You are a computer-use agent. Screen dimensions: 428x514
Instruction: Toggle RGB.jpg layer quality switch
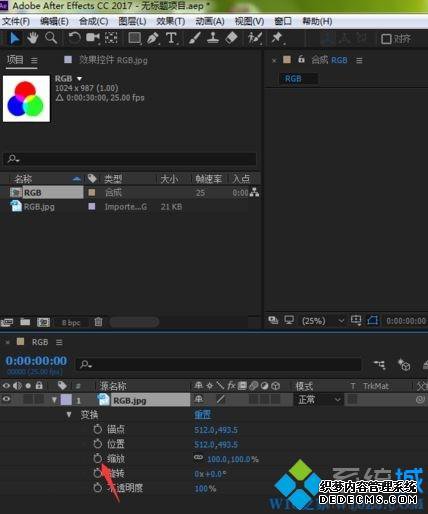click(220, 399)
